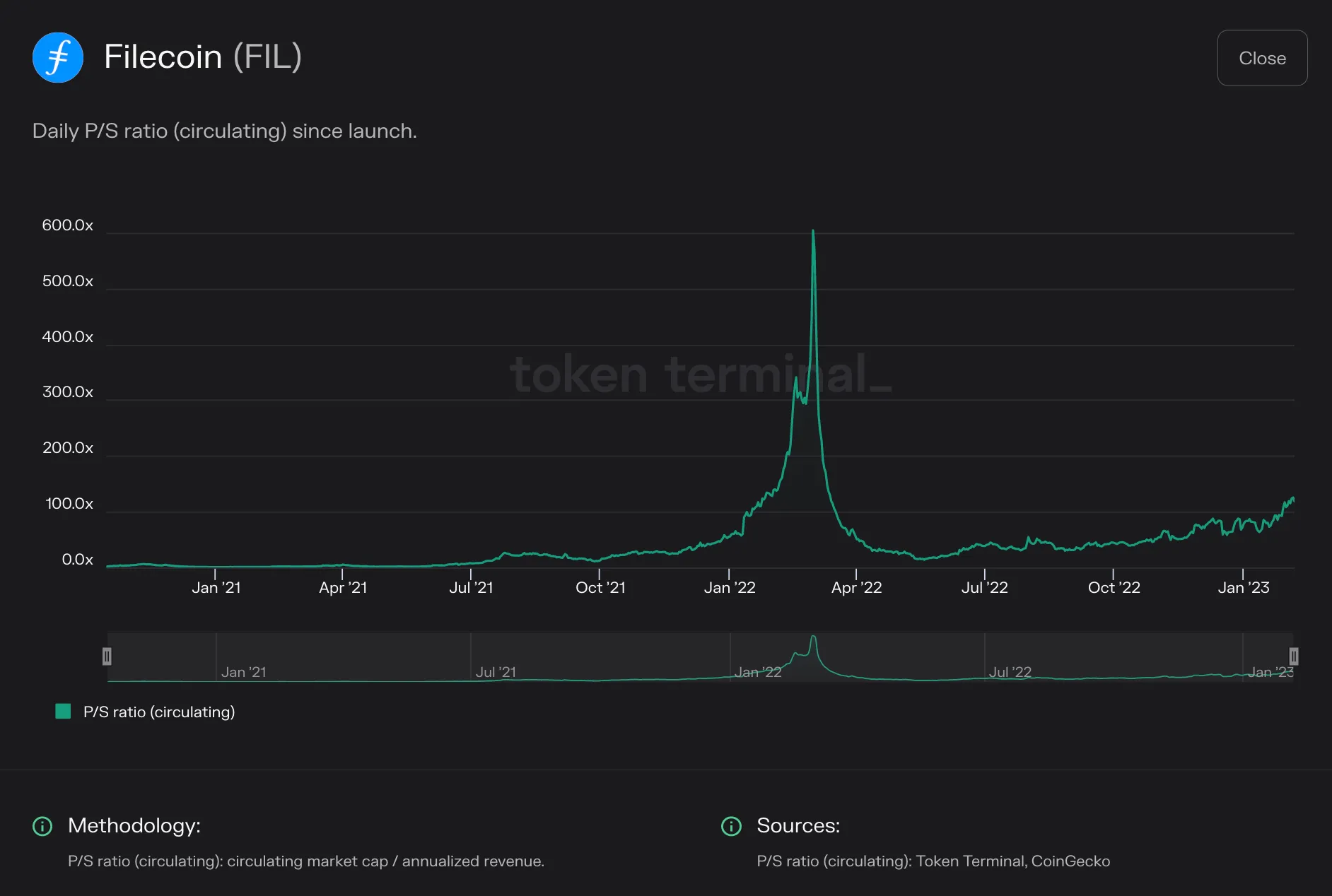Click the Jul '21 axis label
The width and height of the screenshot is (1332, 896).
coord(471,587)
